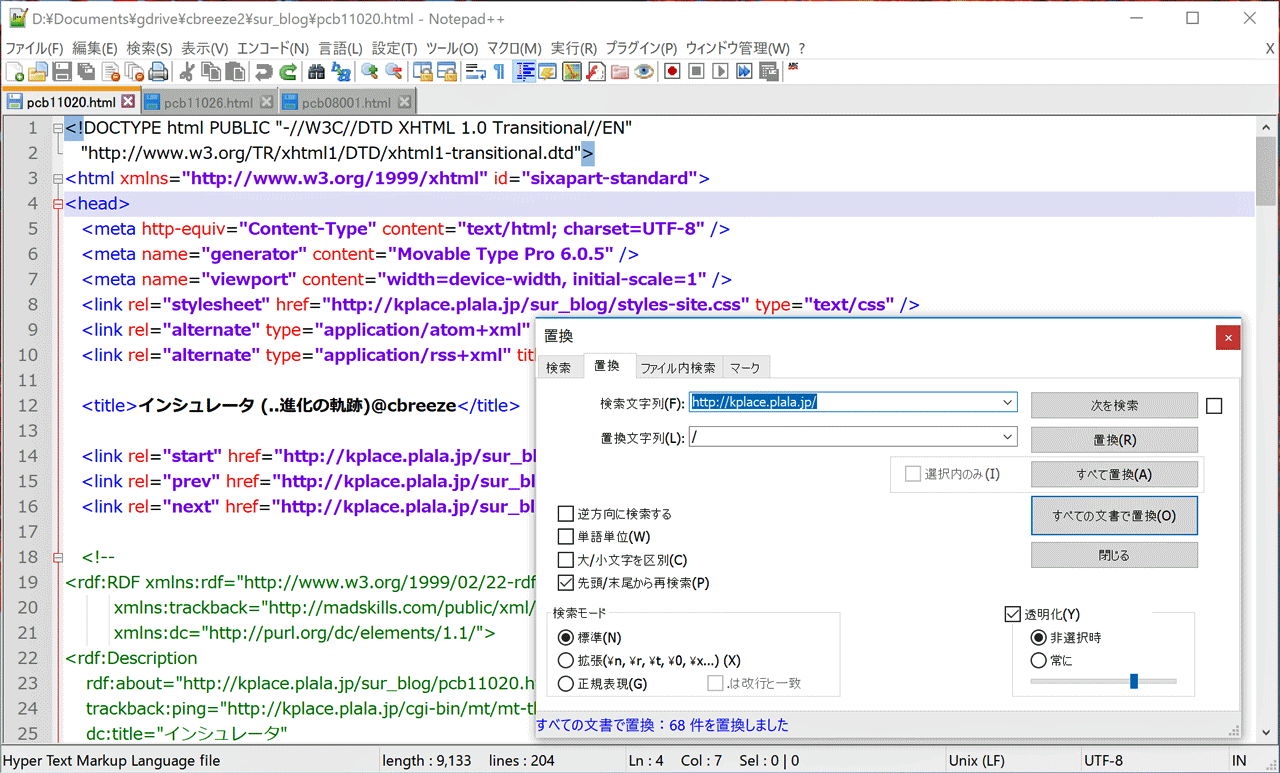
Task: Open the ファイル(F) menu
Action: coord(34,48)
